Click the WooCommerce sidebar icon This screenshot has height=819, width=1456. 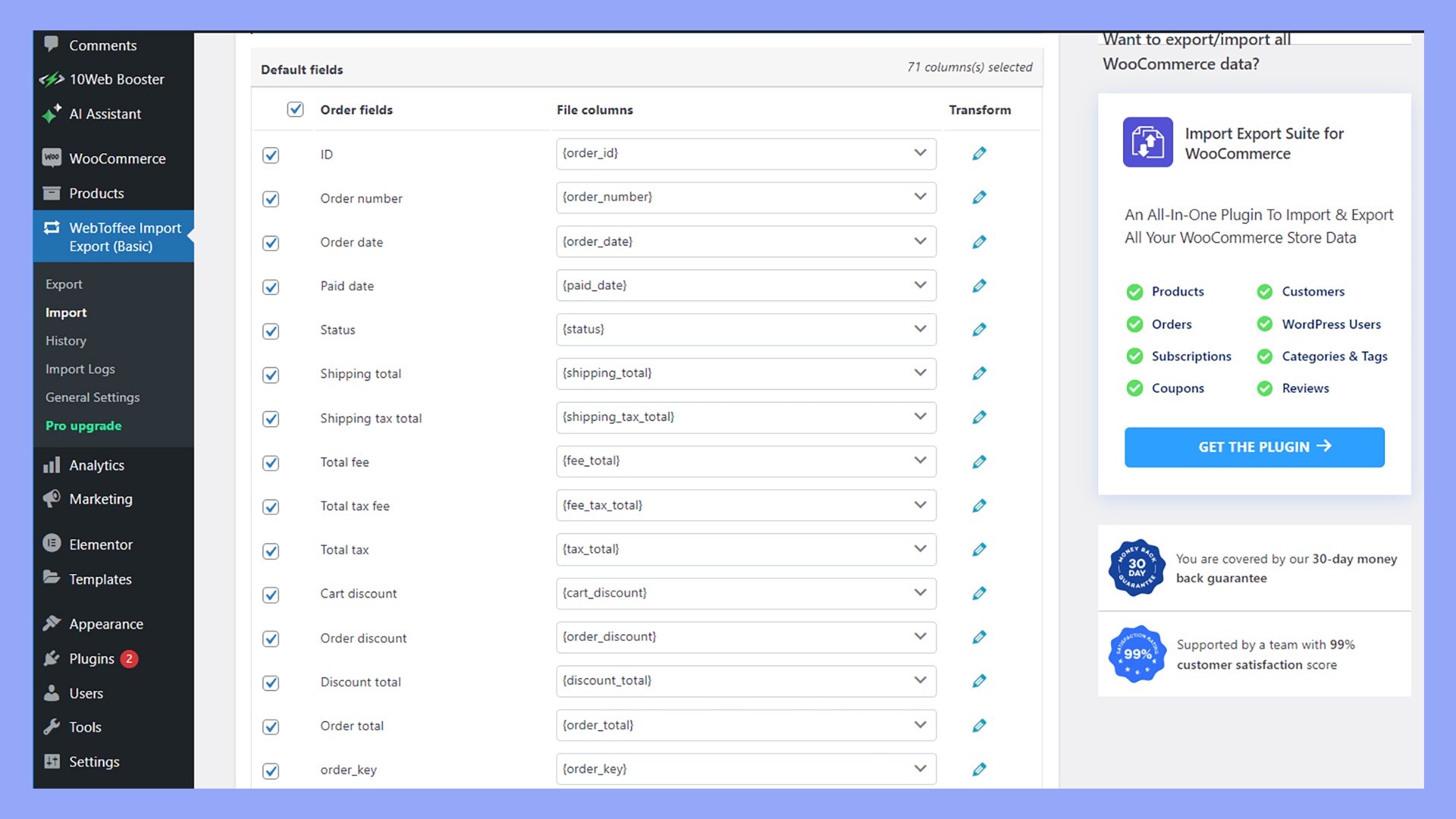click(x=52, y=158)
